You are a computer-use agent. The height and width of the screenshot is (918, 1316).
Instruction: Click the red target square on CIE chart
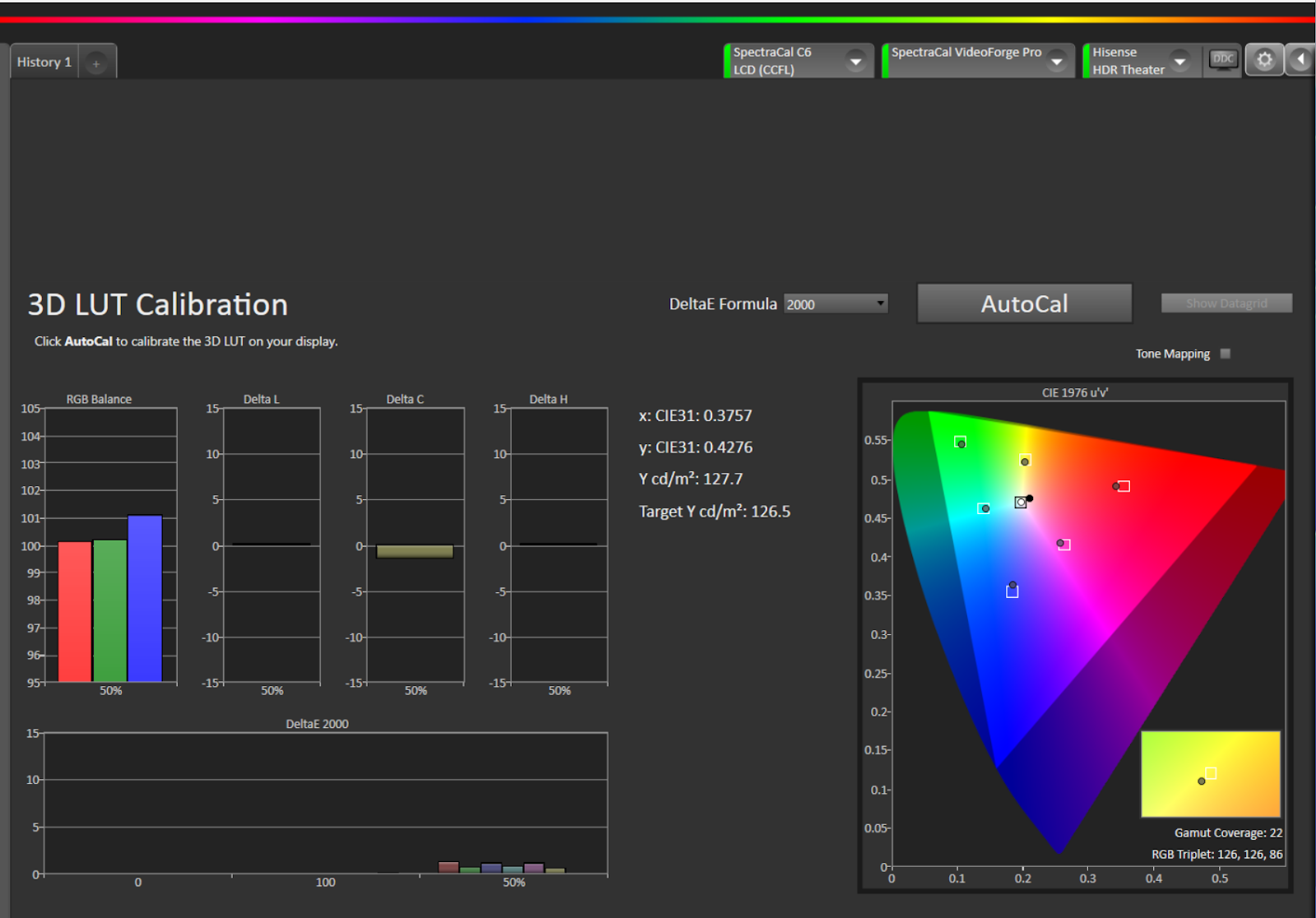coord(1124,486)
